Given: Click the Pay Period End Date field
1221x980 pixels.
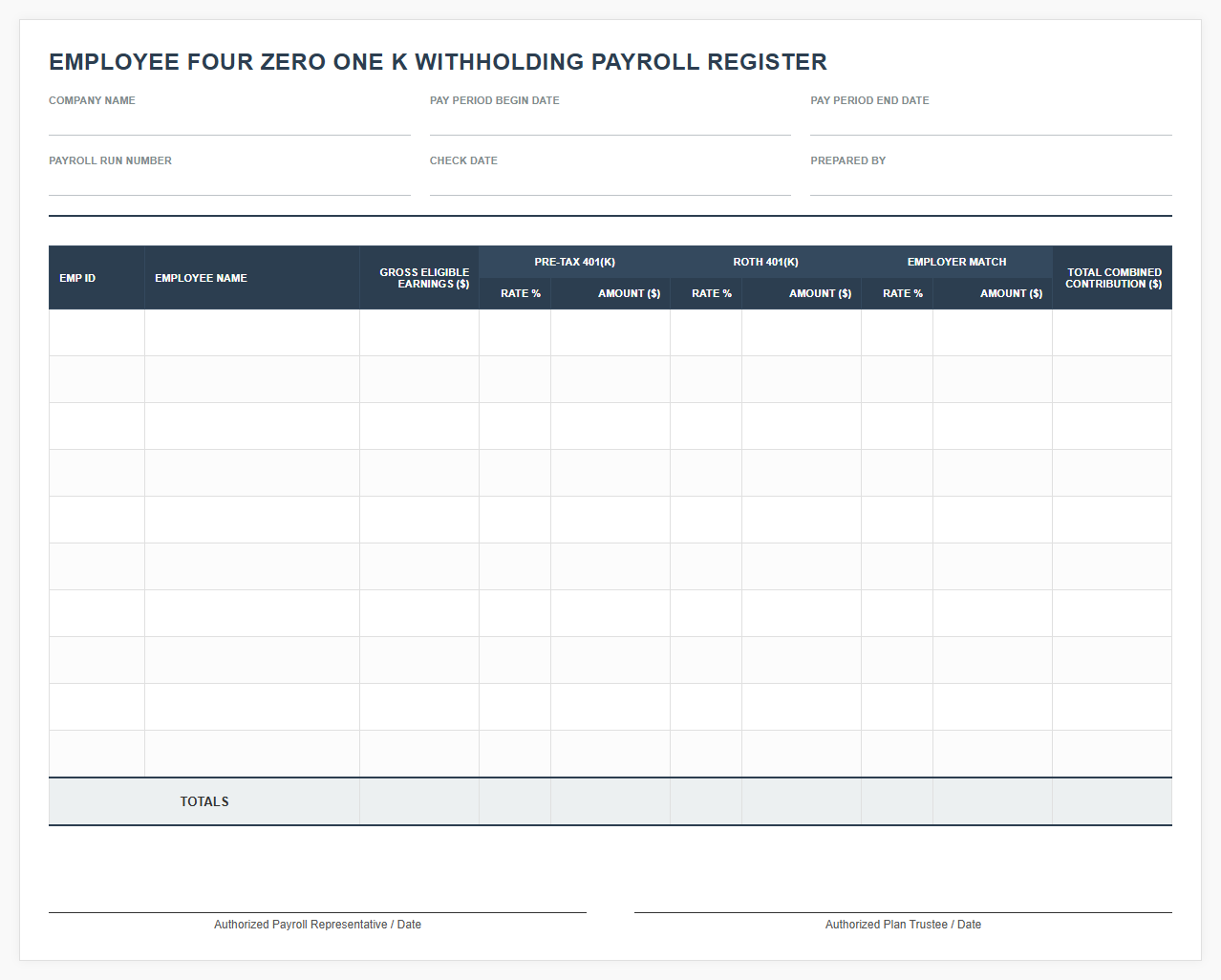Looking at the screenshot, I should [x=991, y=123].
